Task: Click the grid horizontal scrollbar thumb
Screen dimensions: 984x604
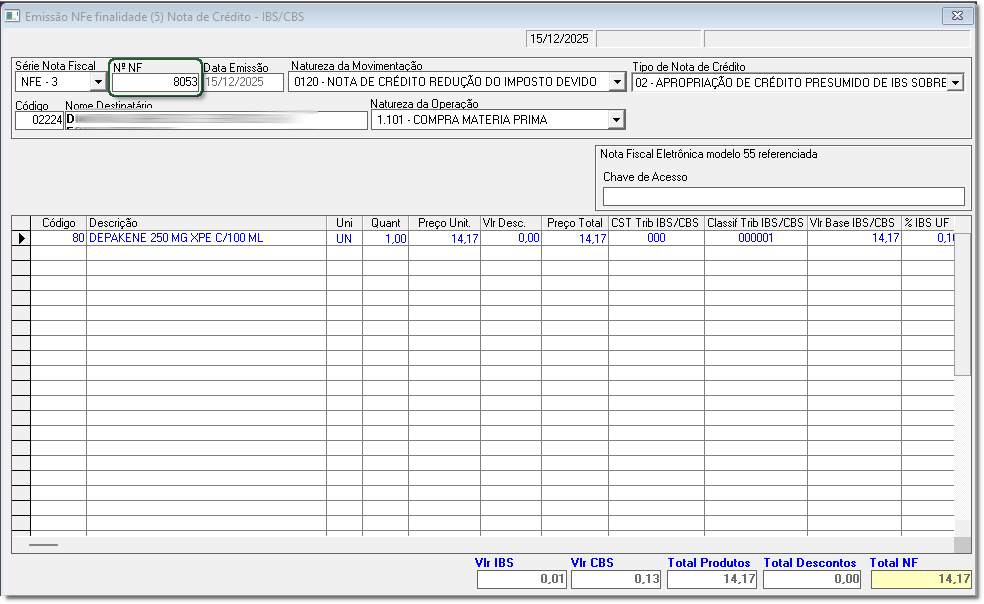Action: [x=43, y=545]
